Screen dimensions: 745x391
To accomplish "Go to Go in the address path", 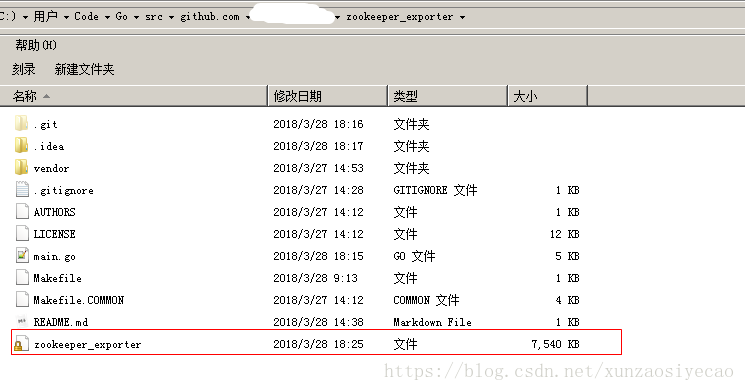I will click(x=122, y=17).
